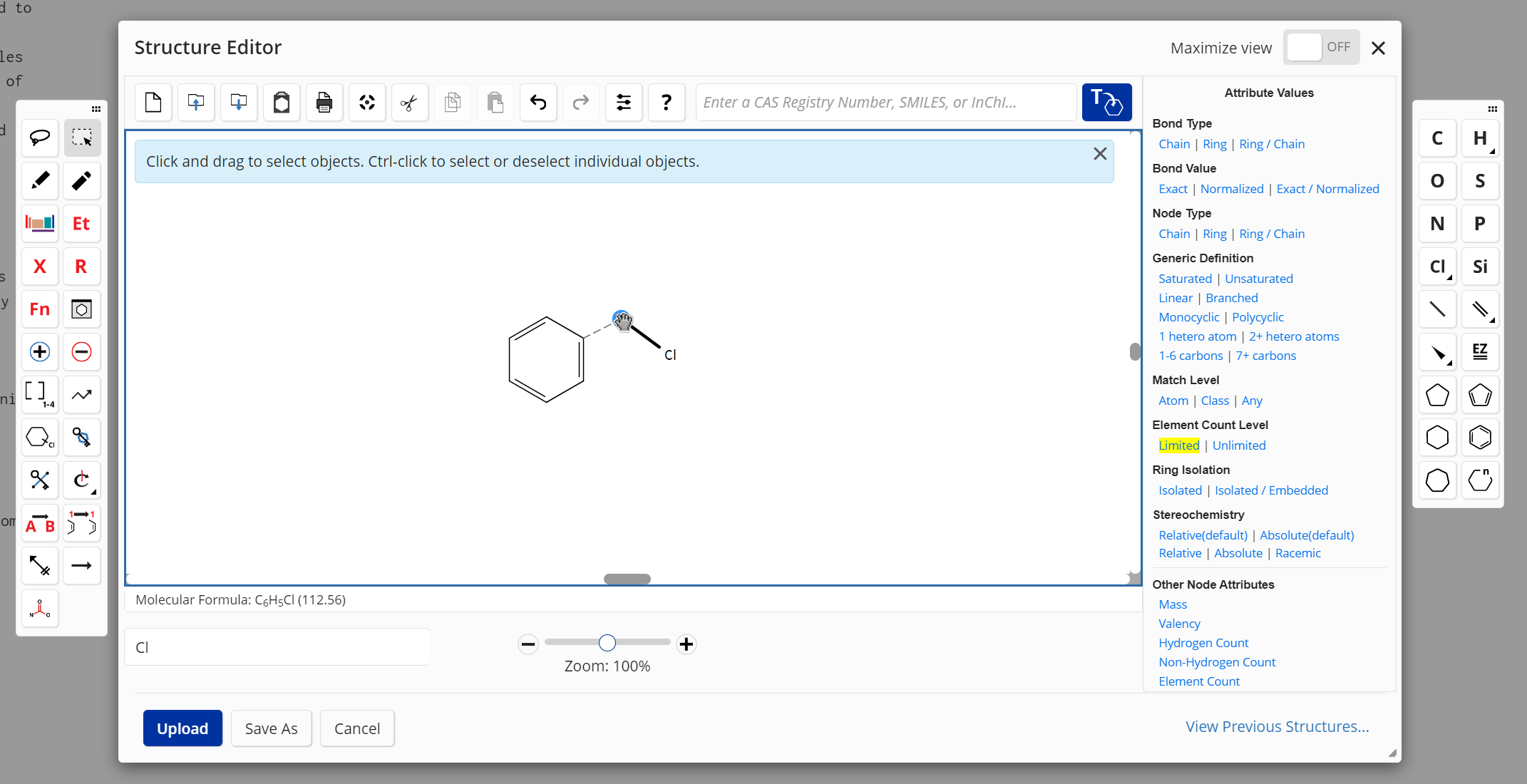Select the Nitrogen atom button
This screenshot has height=784, width=1527.
pyautogui.click(x=1437, y=224)
